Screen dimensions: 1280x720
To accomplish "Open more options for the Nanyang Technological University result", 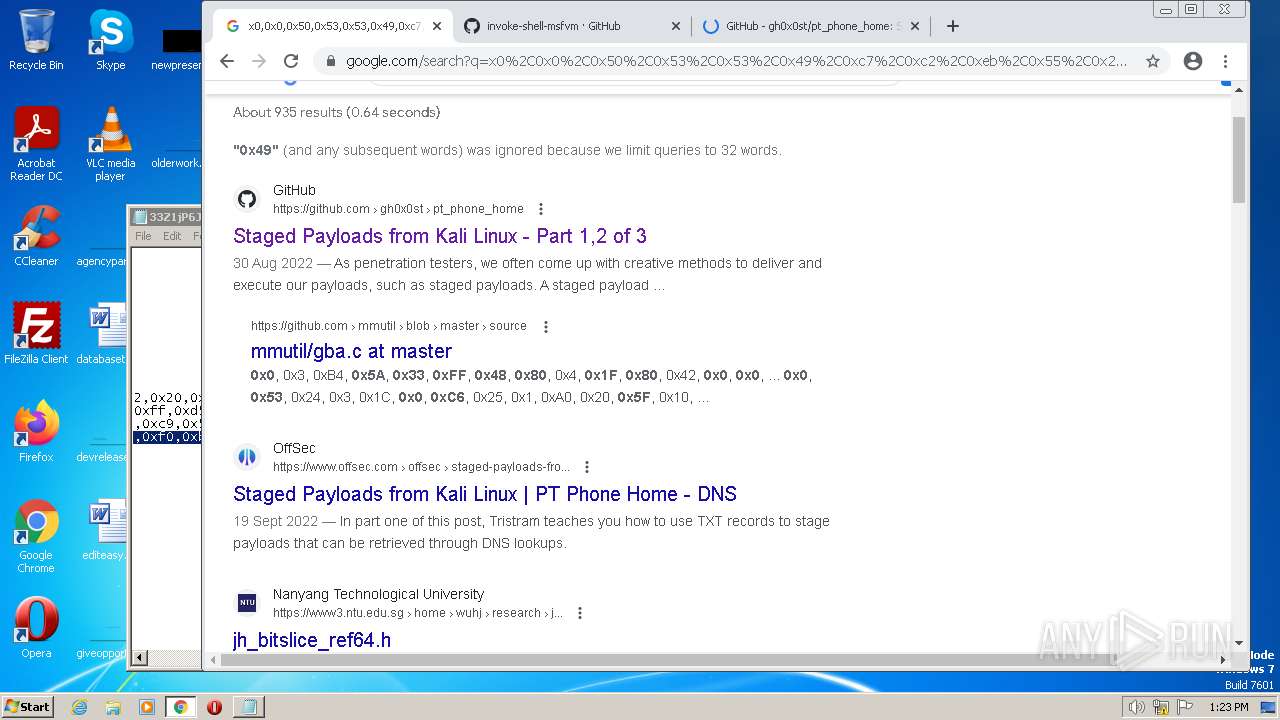I will (580, 613).
